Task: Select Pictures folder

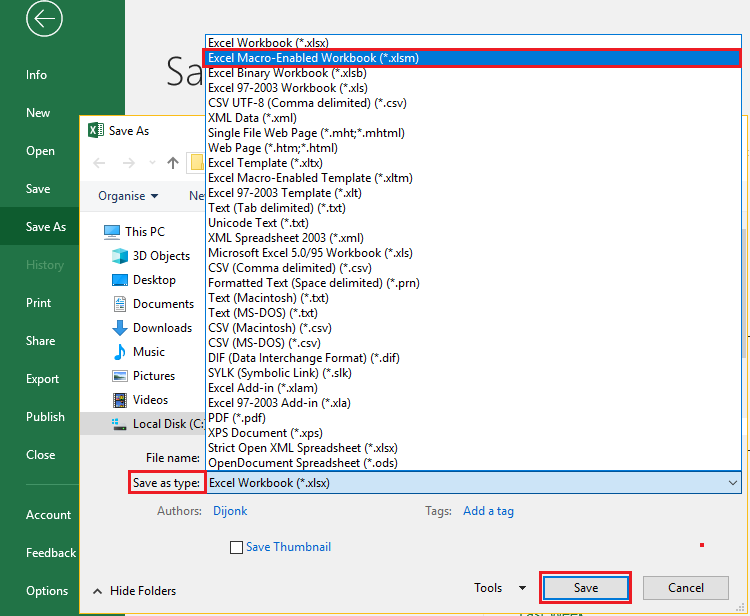Action: click(143, 375)
